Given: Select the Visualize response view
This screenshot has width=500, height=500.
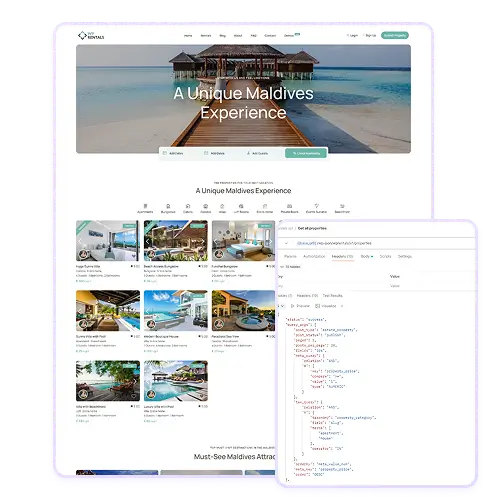Looking at the screenshot, I should coord(326,306).
